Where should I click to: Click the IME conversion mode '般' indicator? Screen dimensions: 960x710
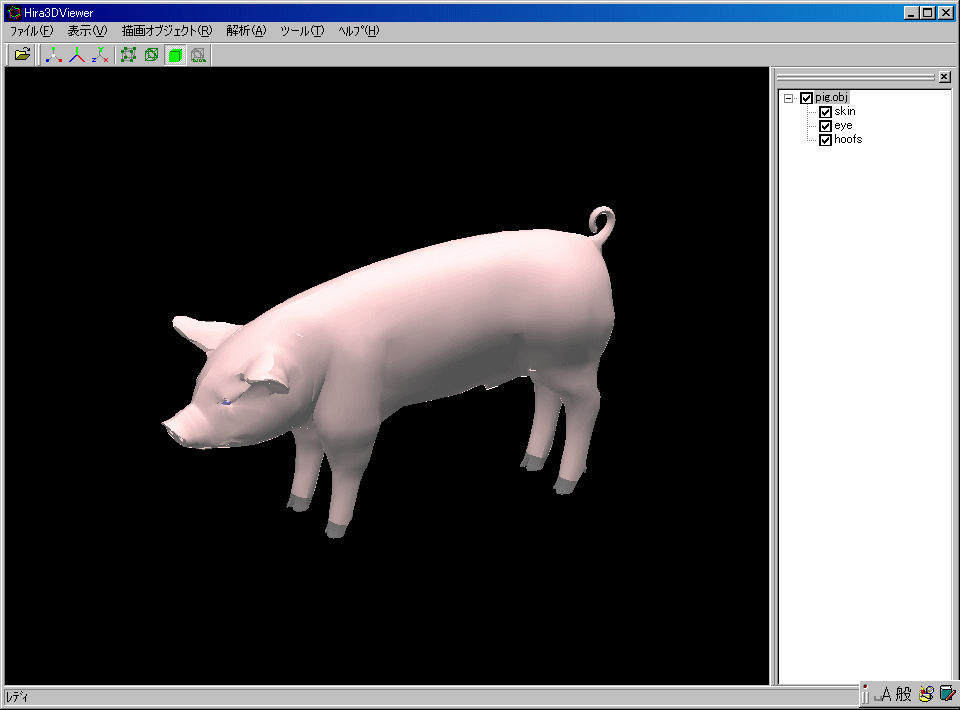coord(903,694)
